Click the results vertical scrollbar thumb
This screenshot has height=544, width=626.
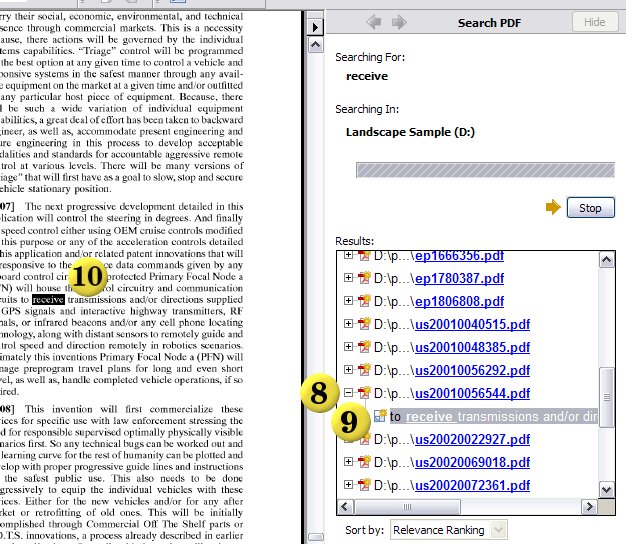607,398
